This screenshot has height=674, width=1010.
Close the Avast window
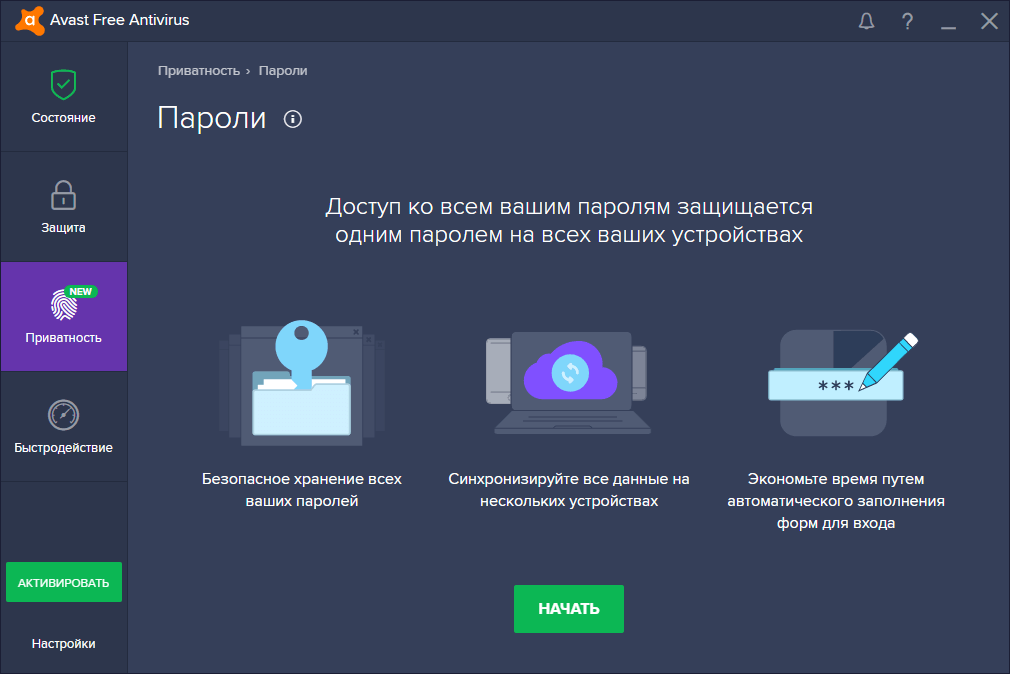tap(989, 21)
